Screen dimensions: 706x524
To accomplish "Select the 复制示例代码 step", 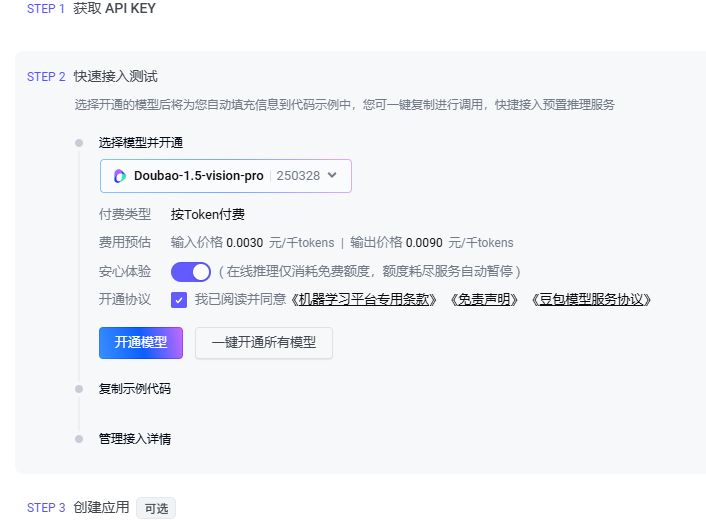I will click(x=135, y=389).
